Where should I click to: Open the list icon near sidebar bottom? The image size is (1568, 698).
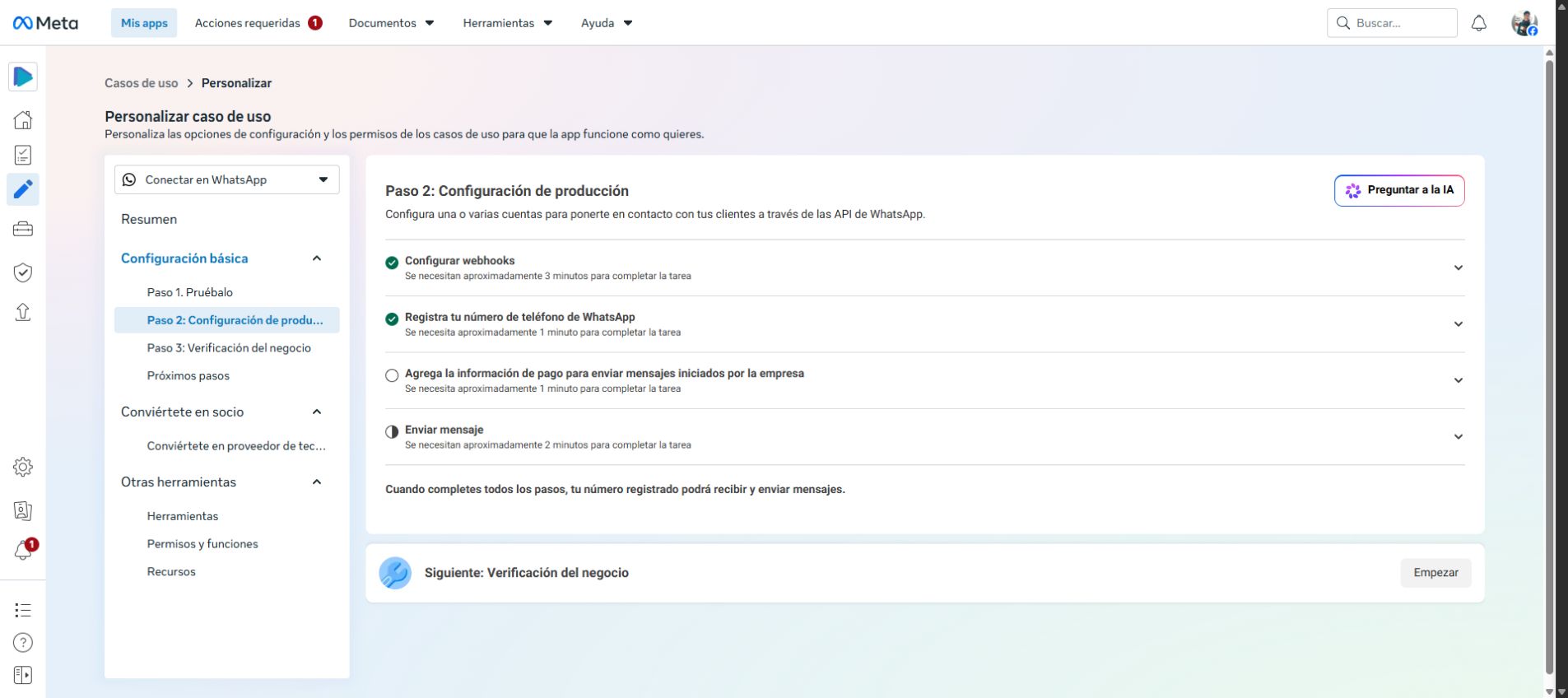coord(23,610)
